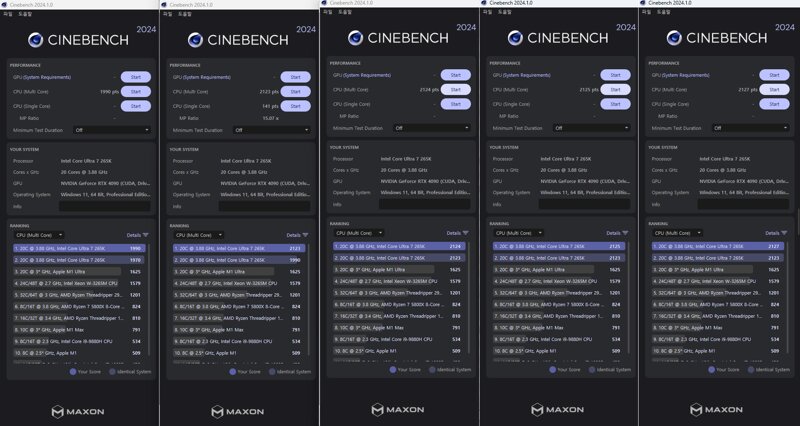Screen dimensions: 800x426
Task: Start CPU Multi Core test, 2124 pts window
Action: click(x=456, y=90)
